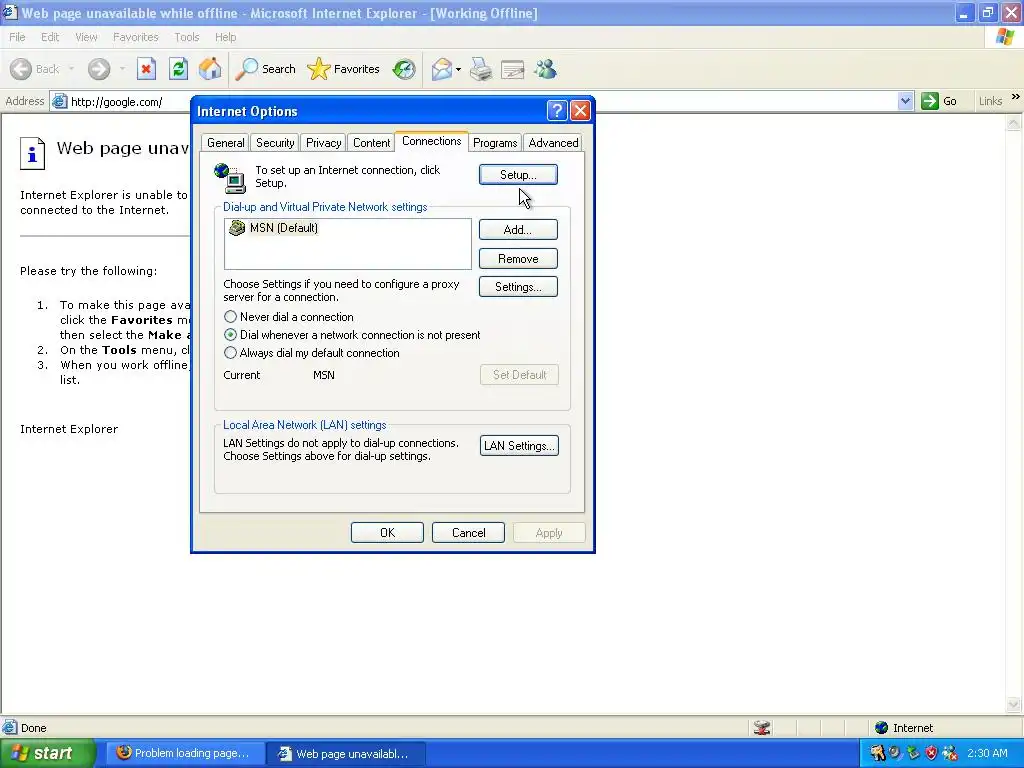Select Never dial a connection
Image resolution: width=1024 pixels, height=768 pixels.
[230, 317]
